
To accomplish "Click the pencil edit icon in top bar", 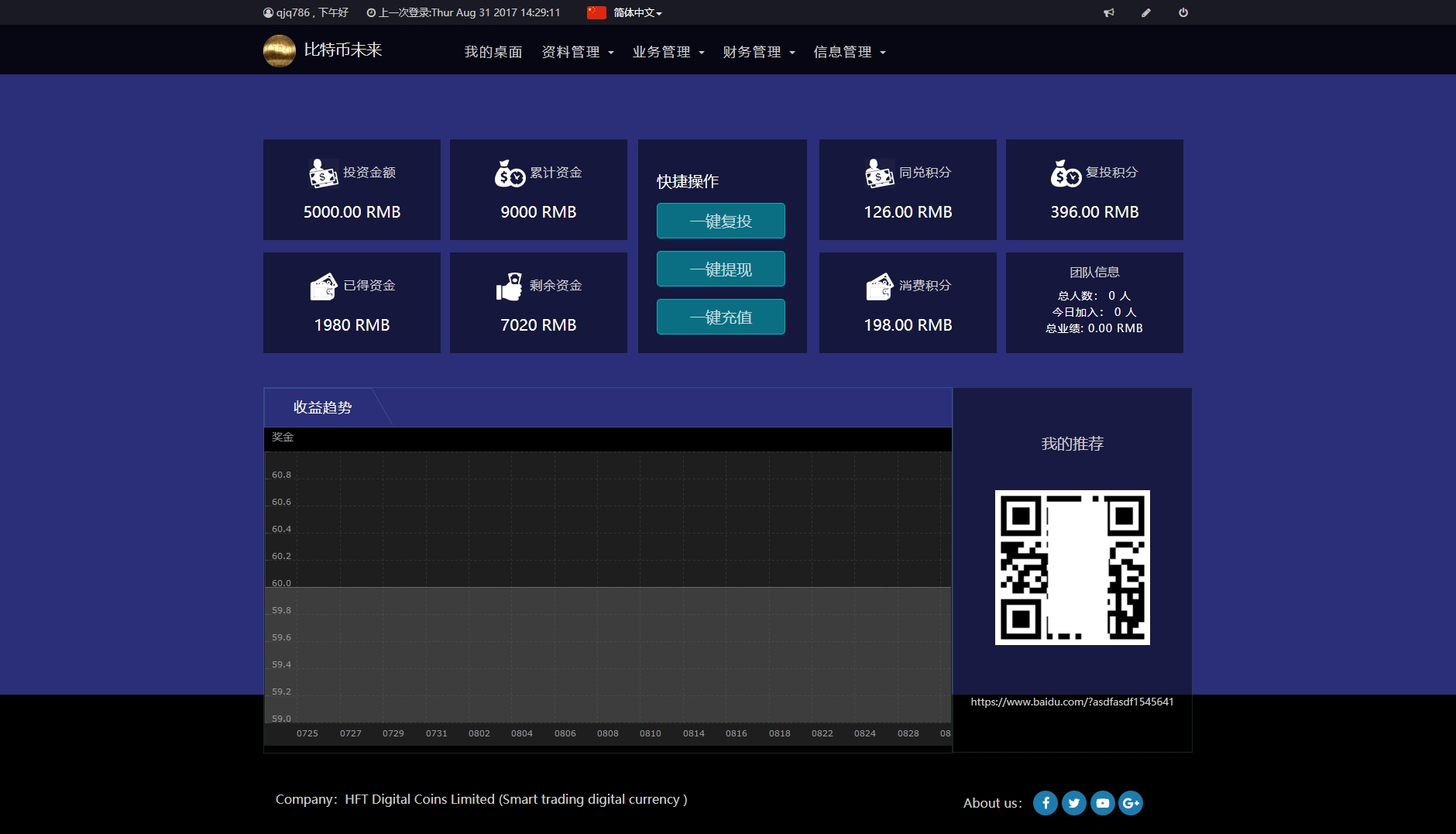I will click(1146, 12).
